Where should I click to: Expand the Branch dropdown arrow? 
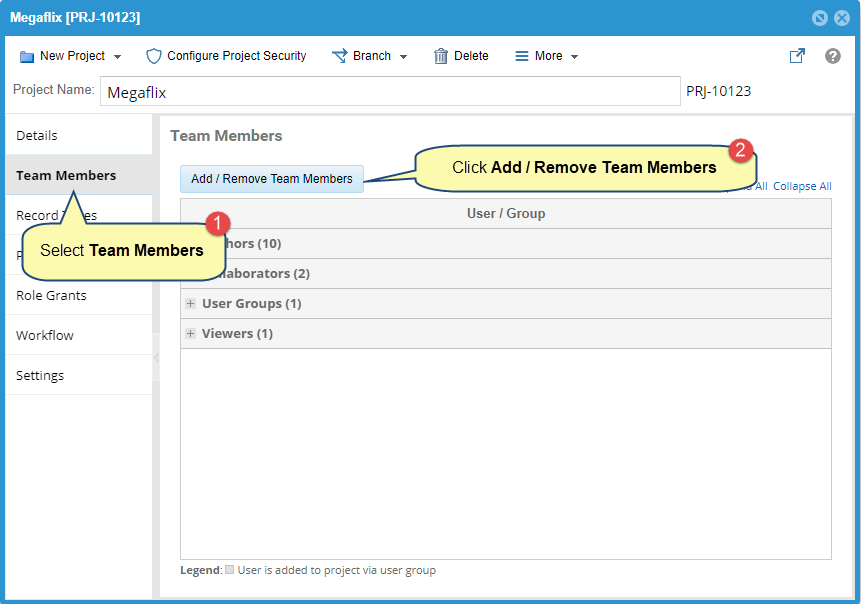click(404, 57)
